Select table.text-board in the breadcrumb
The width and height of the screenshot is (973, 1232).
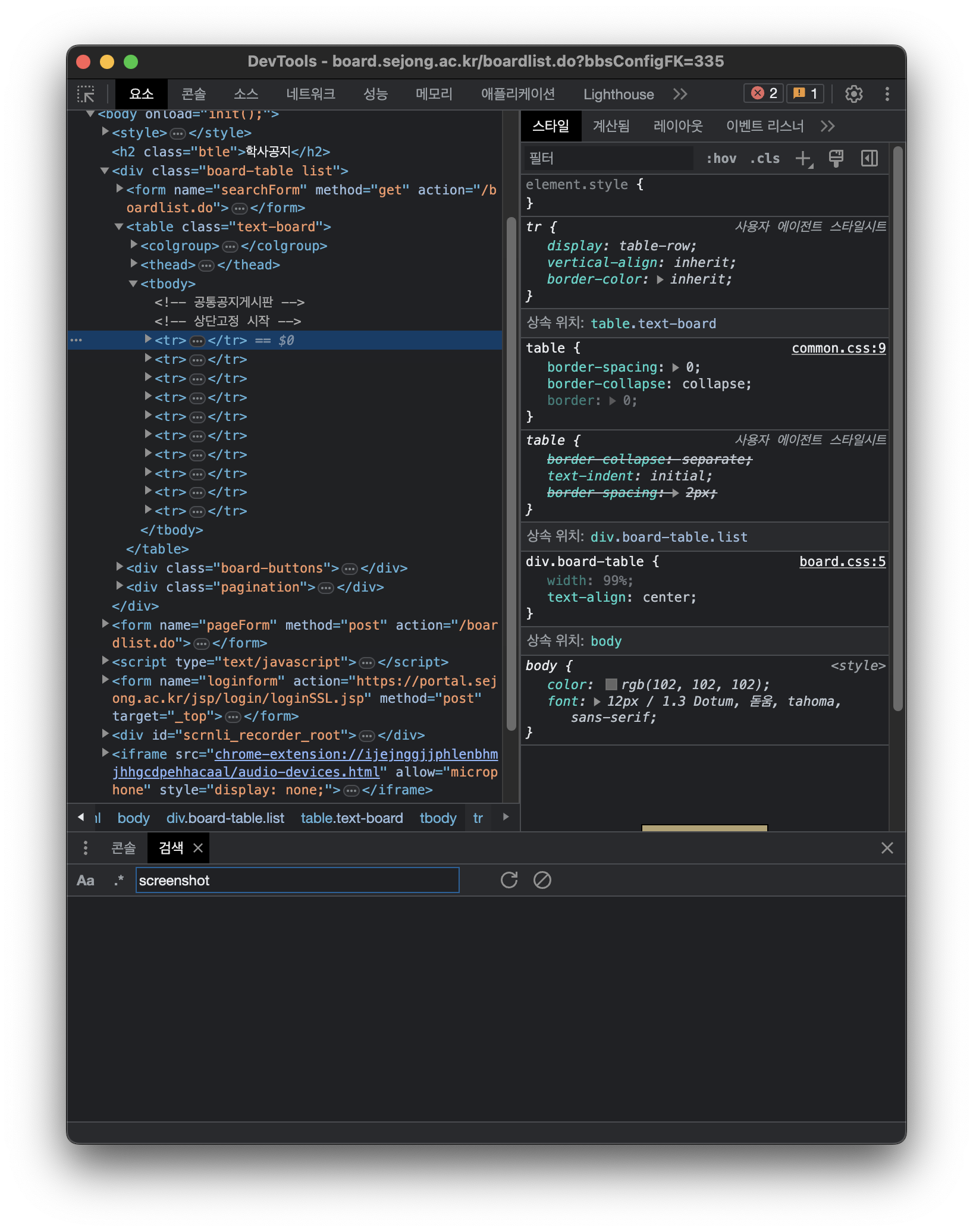351,818
